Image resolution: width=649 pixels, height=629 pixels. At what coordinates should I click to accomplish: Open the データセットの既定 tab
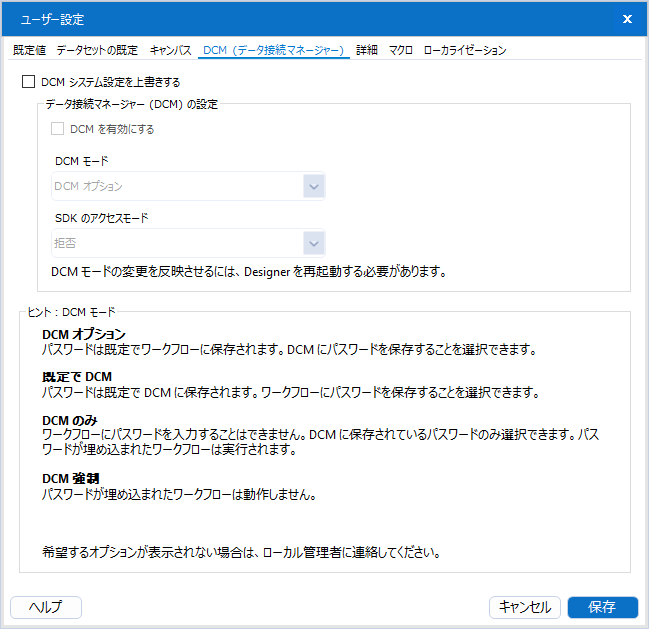tap(97, 50)
